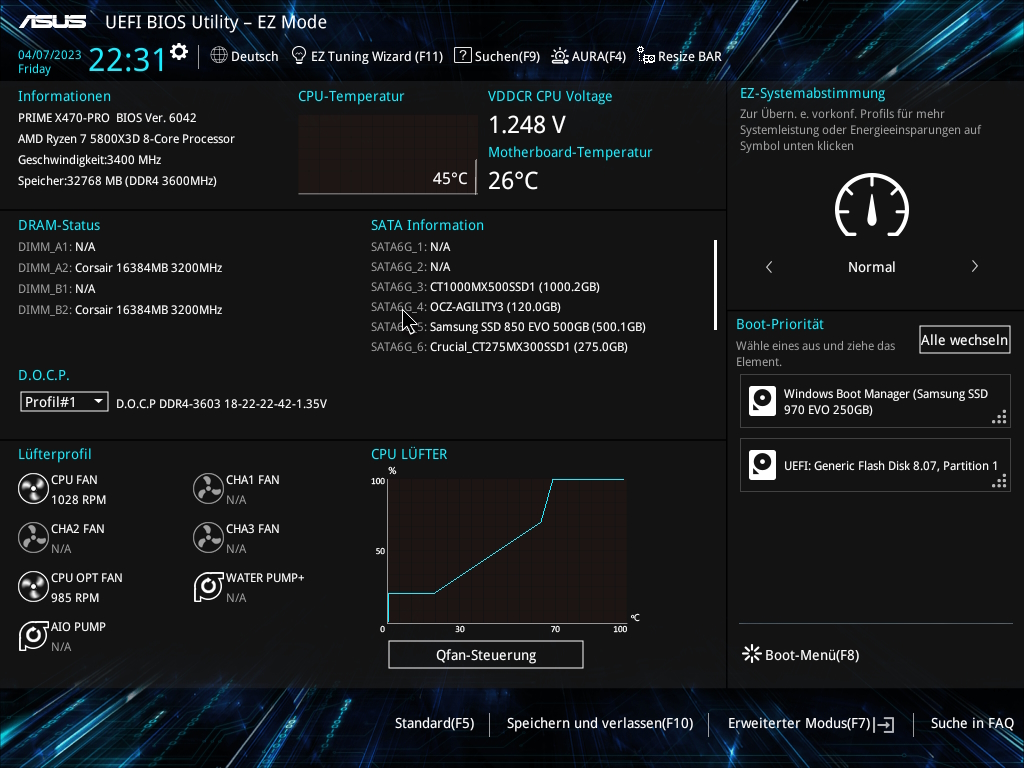Click UEFI Generic Flash Disk drive icon
Screen dimensions: 1024x768
(762, 465)
